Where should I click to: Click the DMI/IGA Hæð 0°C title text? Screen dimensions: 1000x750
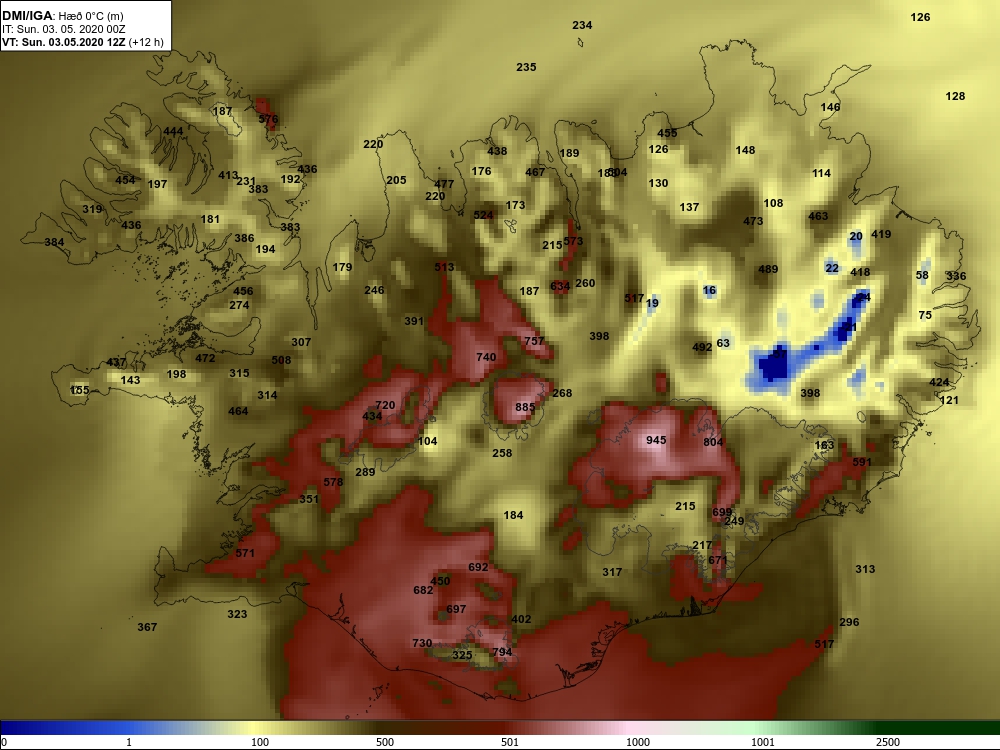pyautogui.click(x=62, y=15)
